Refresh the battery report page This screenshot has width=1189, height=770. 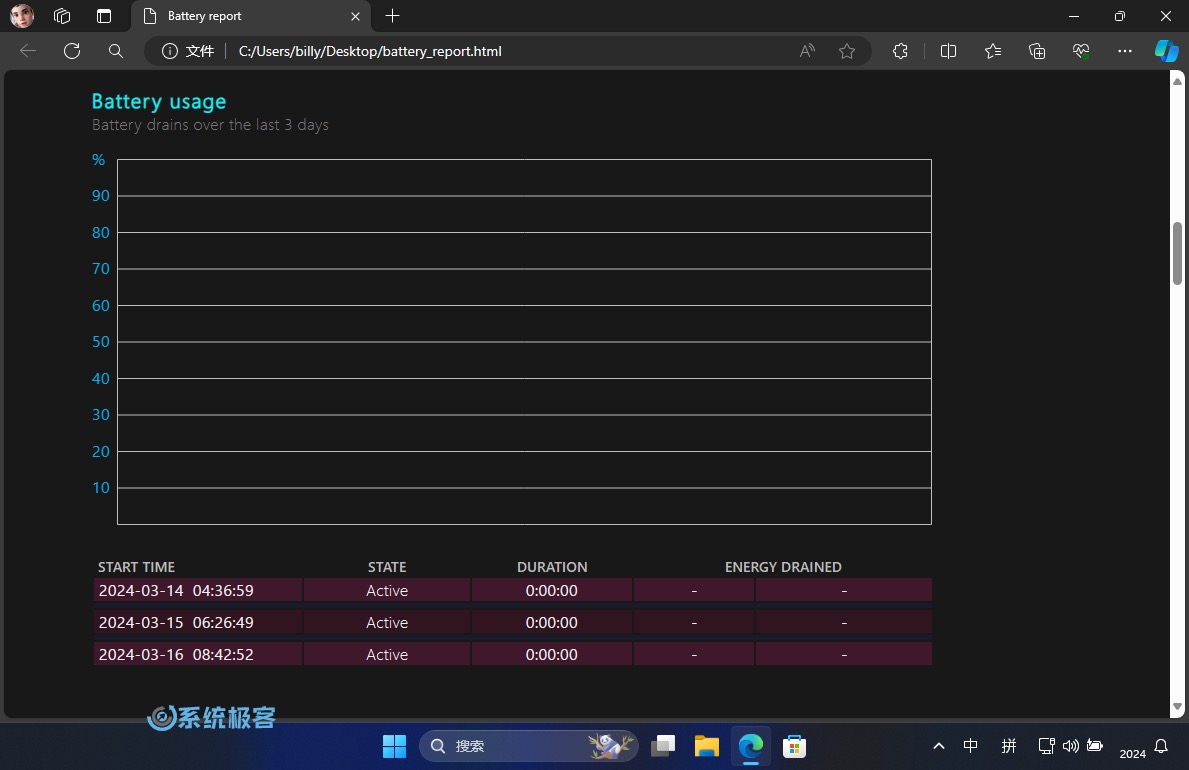pyautogui.click(x=72, y=51)
